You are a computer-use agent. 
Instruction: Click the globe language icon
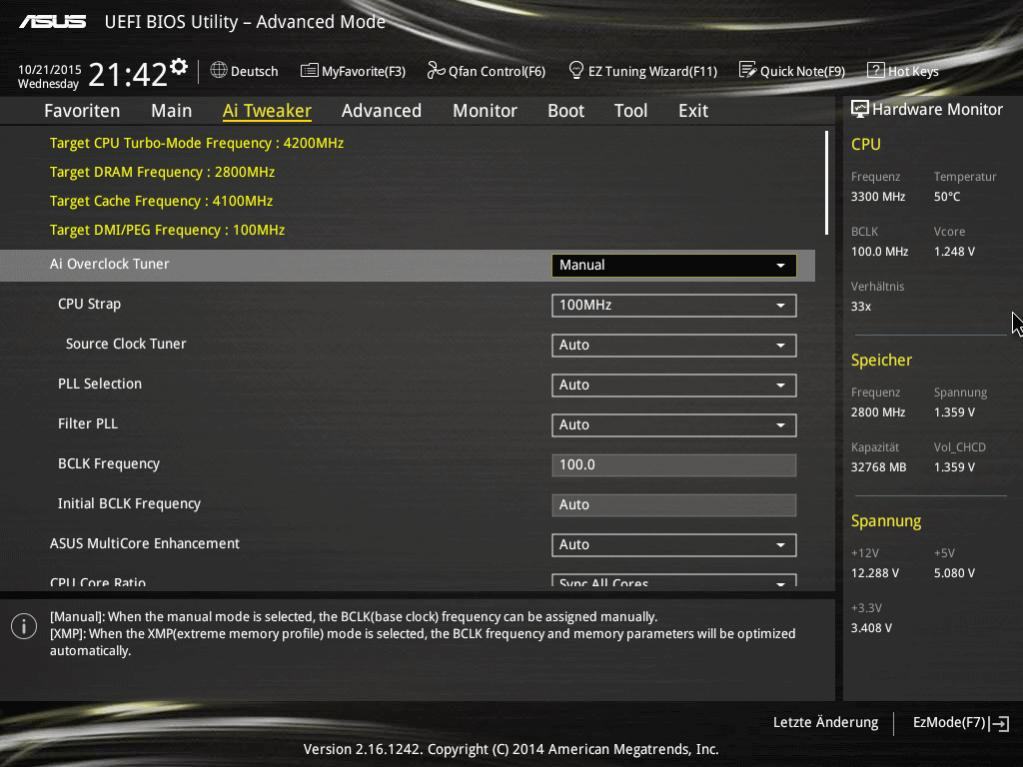pyautogui.click(x=219, y=70)
